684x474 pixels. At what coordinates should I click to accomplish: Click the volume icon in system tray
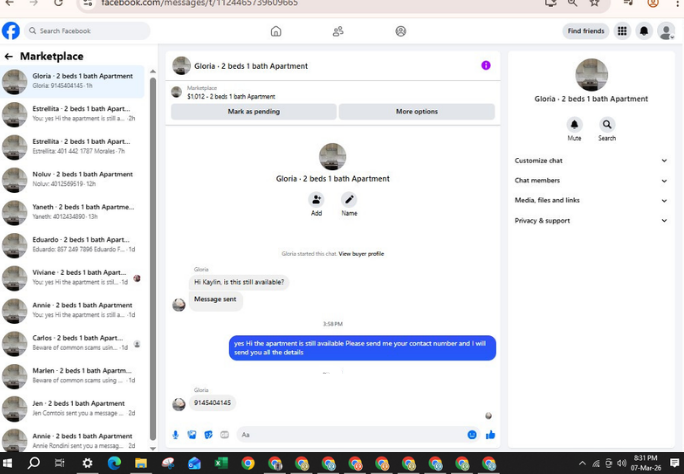(x=622, y=463)
